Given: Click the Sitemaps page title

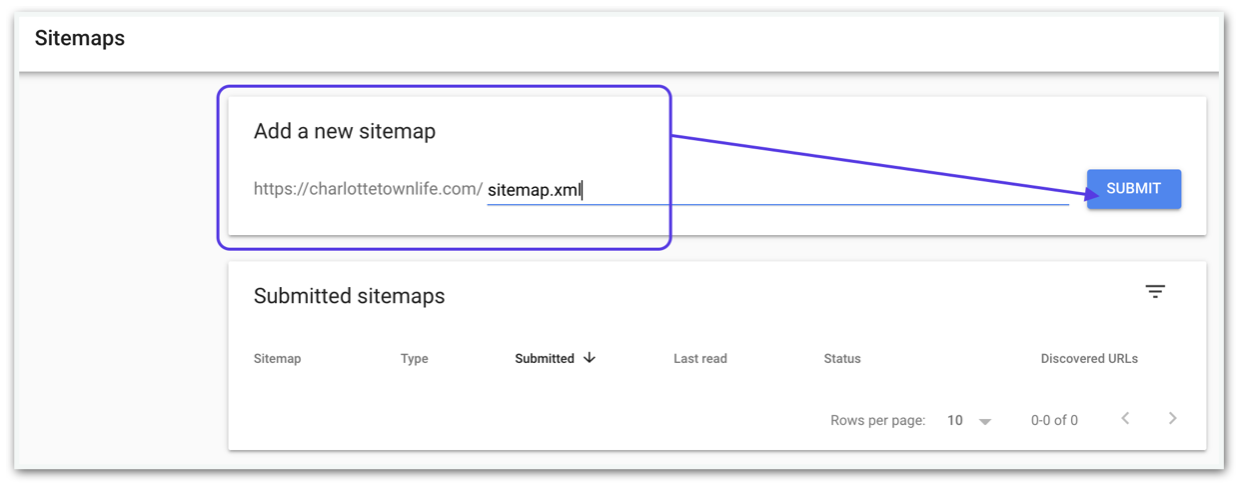Looking at the screenshot, I should [x=80, y=39].
